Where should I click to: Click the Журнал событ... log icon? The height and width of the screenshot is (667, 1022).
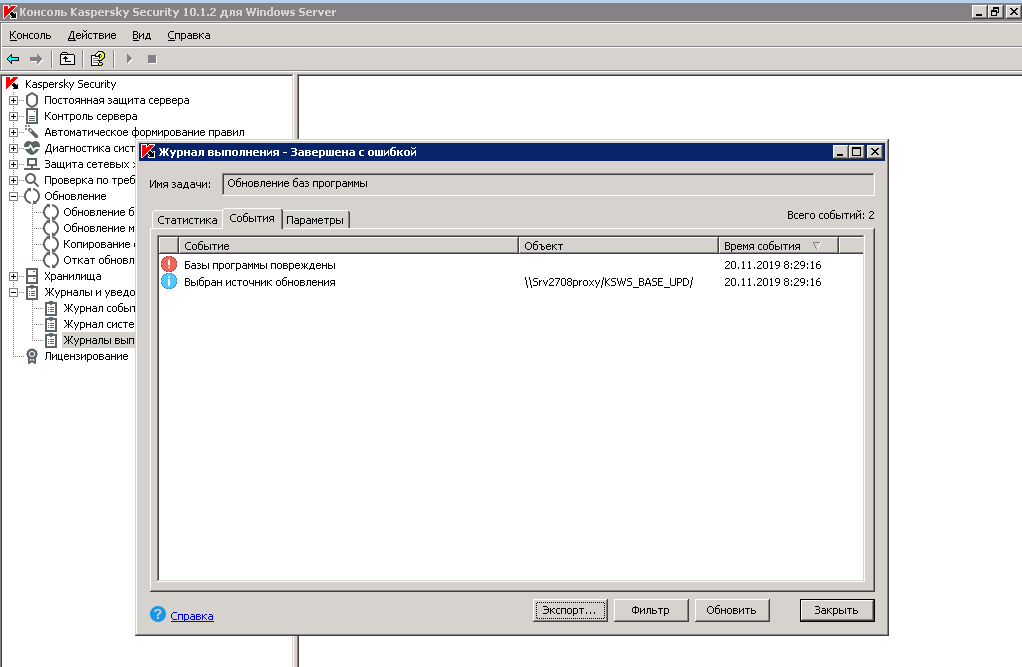point(51,308)
